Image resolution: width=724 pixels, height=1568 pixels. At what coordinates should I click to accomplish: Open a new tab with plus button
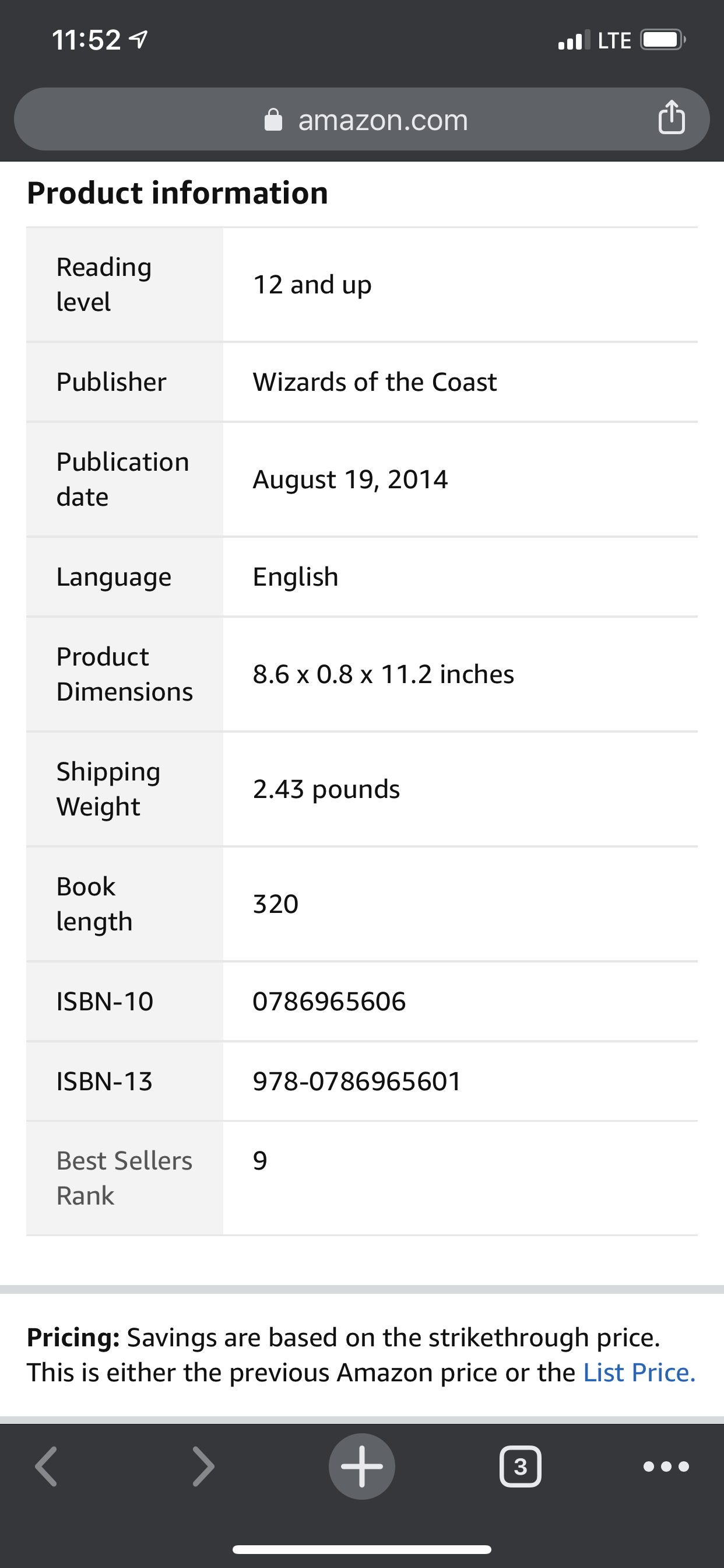[x=362, y=1466]
